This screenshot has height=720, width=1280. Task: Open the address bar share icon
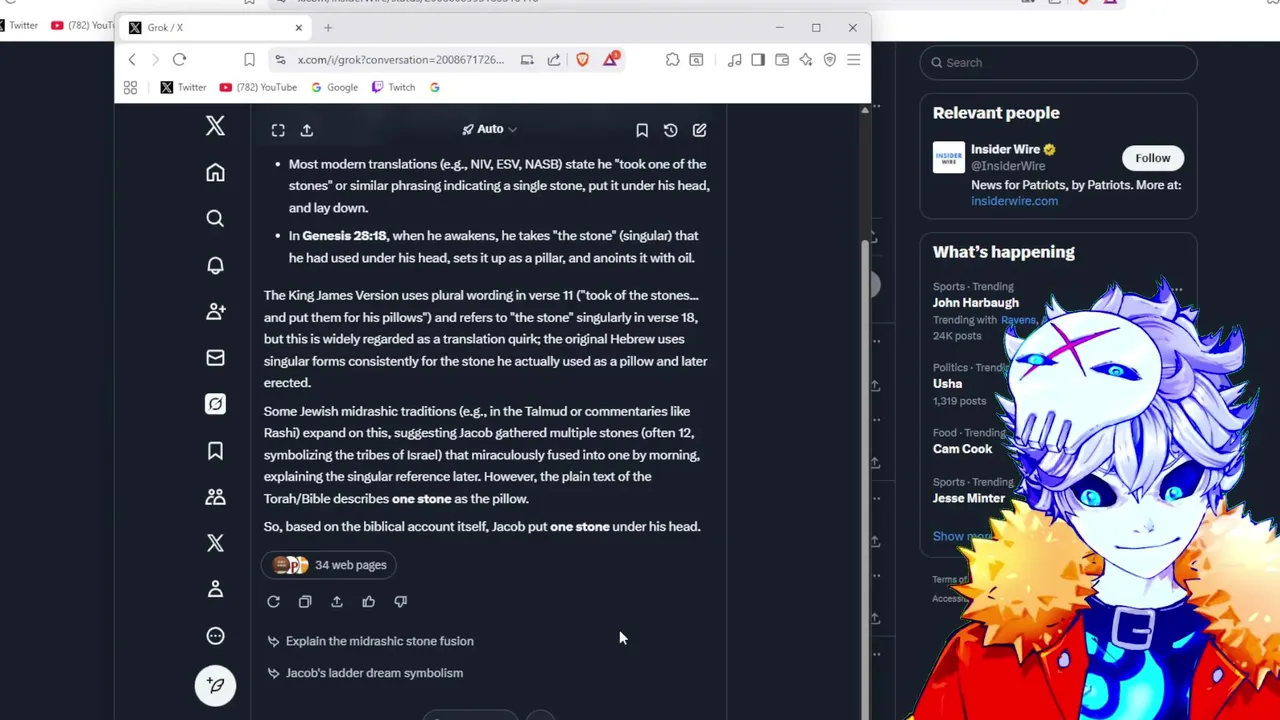tap(554, 60)
